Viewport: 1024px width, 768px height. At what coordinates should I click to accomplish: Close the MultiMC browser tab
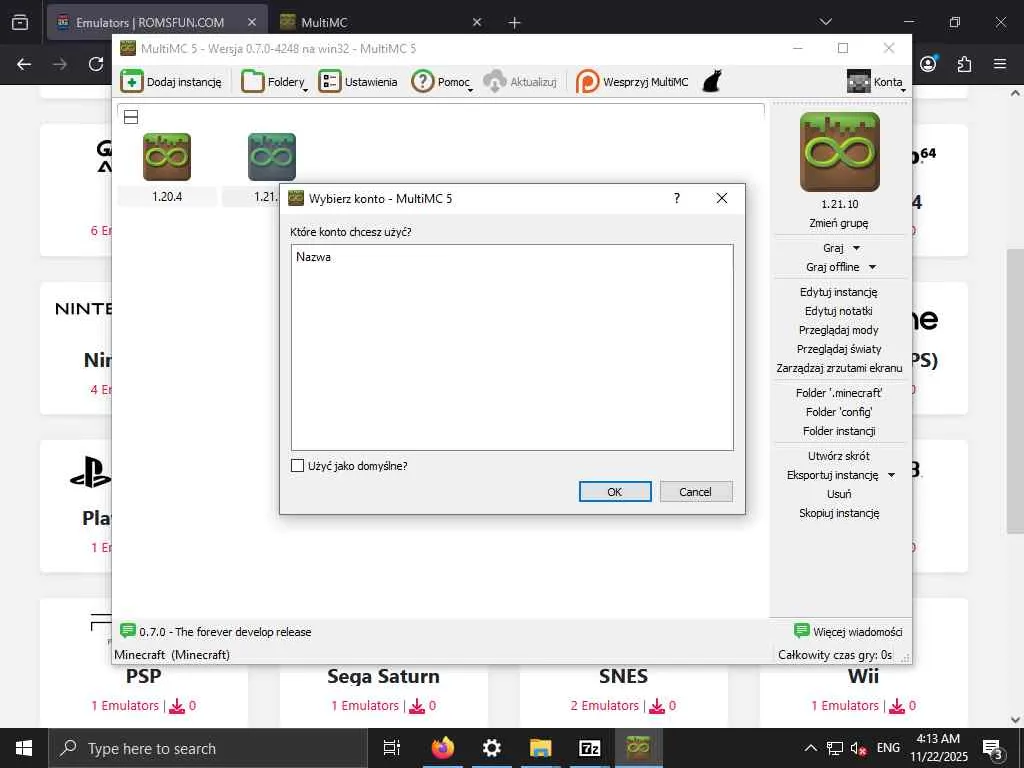pyautogui.click(x=477, y=22)
